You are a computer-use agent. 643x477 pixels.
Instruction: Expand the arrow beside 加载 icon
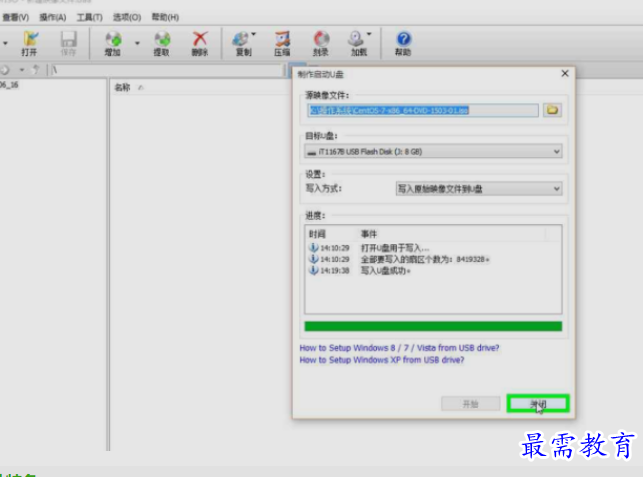[369, 34]
